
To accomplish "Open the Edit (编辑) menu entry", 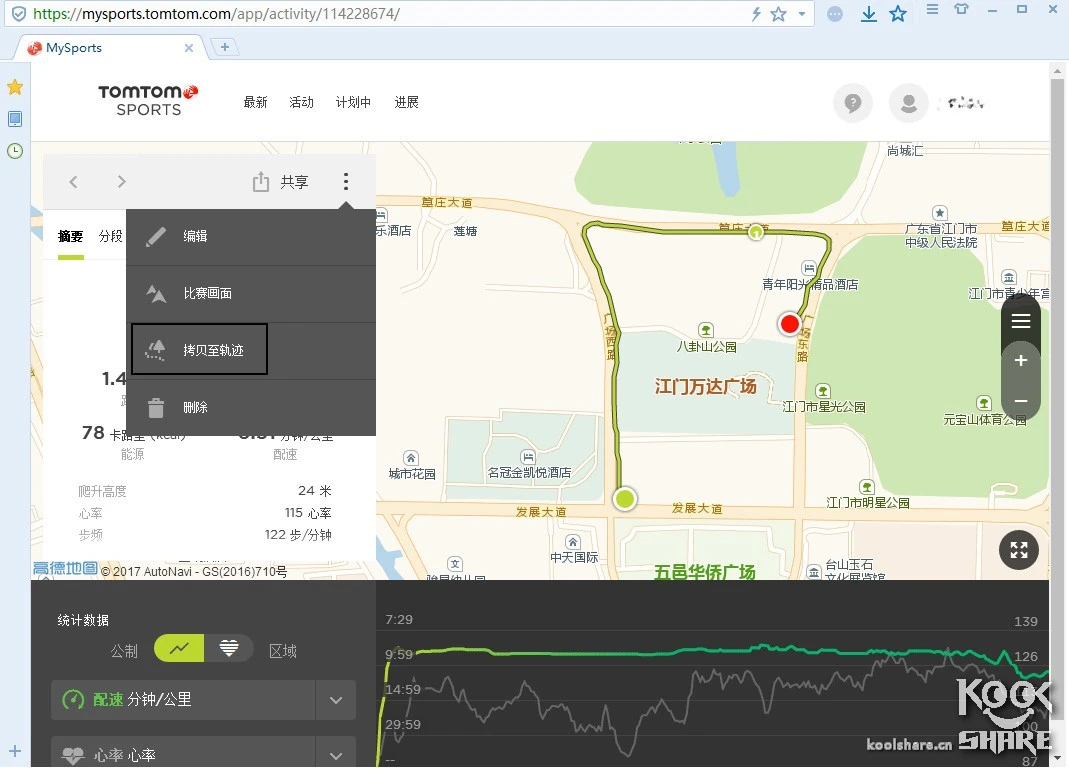I will (x=250, y=237).
